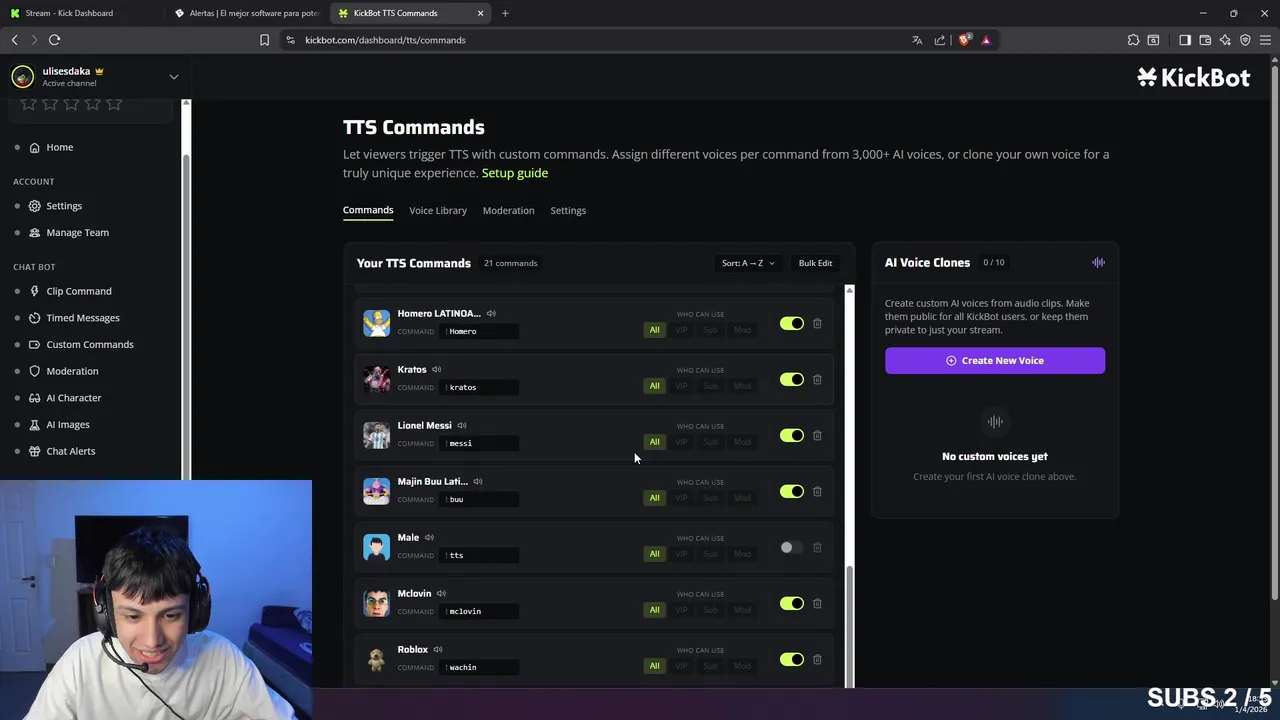The height and width of the screenshot is (720, 1280).
Task: Preview the Majin Buu voice sound
Action: click(x=478, y=482)
